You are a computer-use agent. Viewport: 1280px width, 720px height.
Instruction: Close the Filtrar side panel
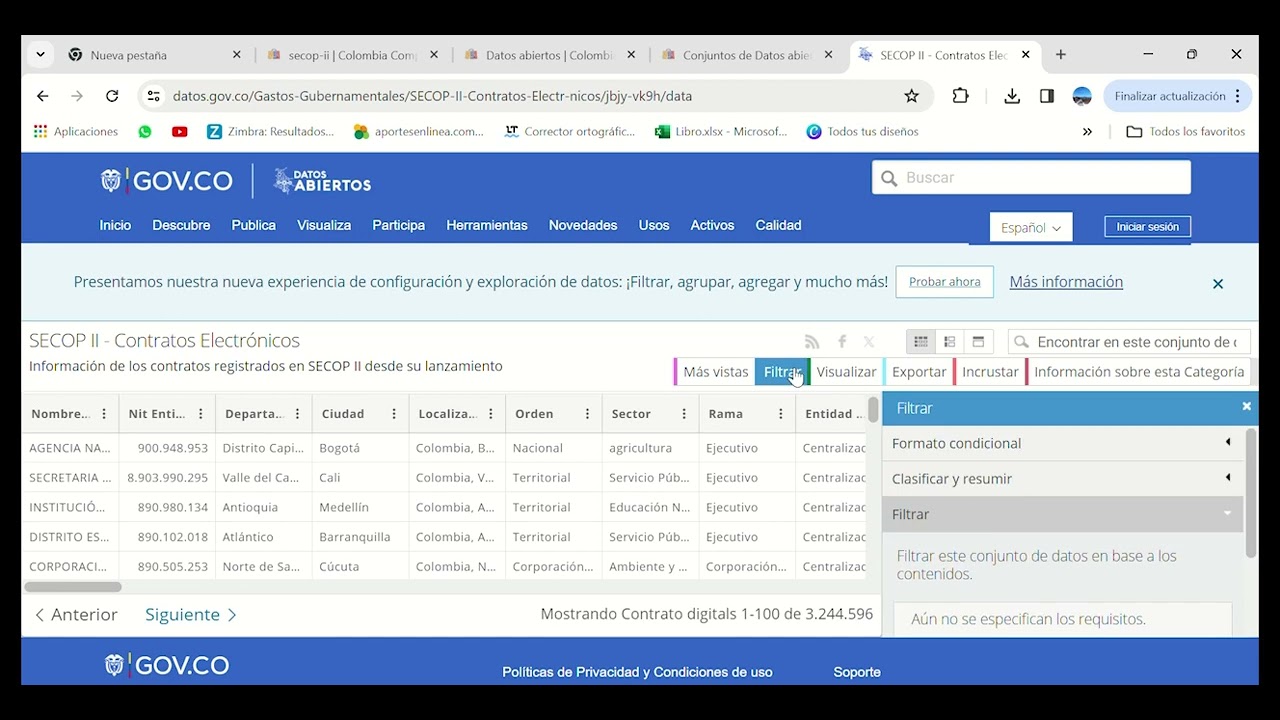(x=1246, y=406)
